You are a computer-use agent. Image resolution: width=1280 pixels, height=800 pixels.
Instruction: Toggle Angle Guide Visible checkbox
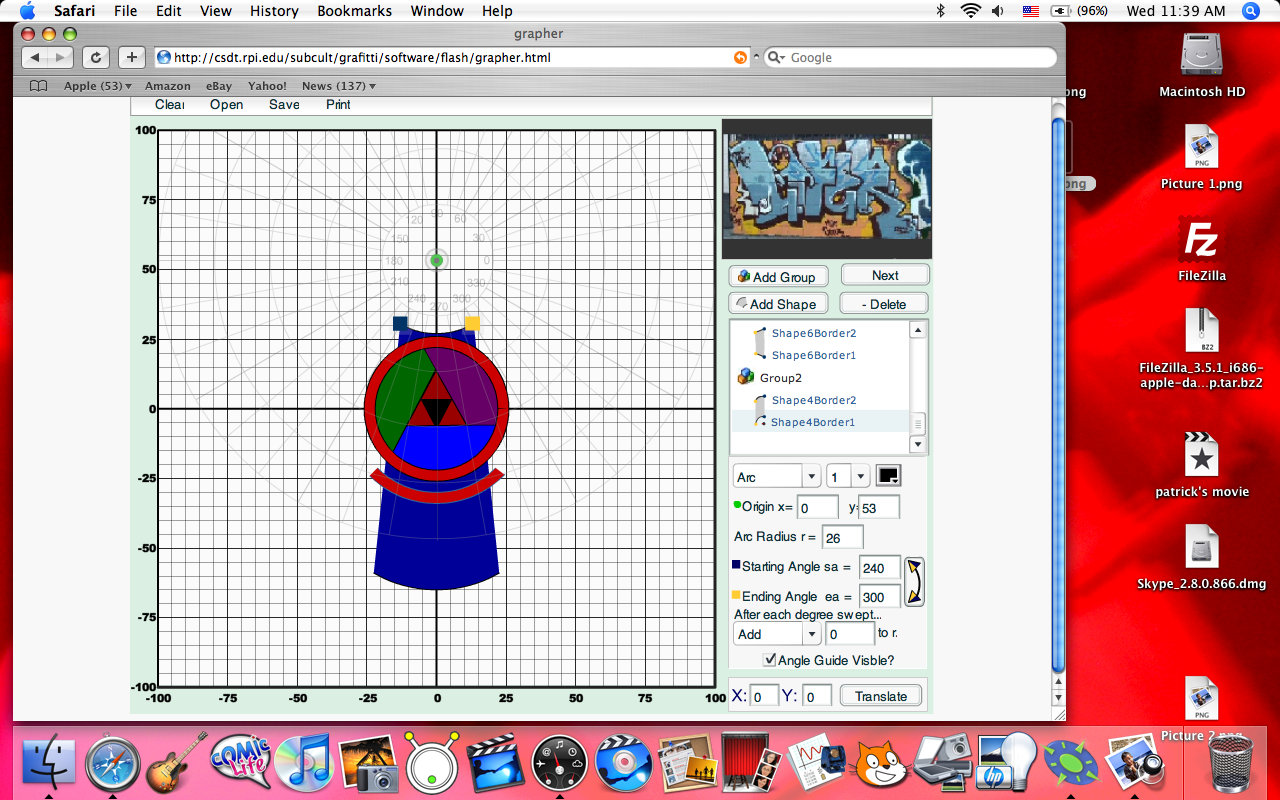[x=769, y=660]
